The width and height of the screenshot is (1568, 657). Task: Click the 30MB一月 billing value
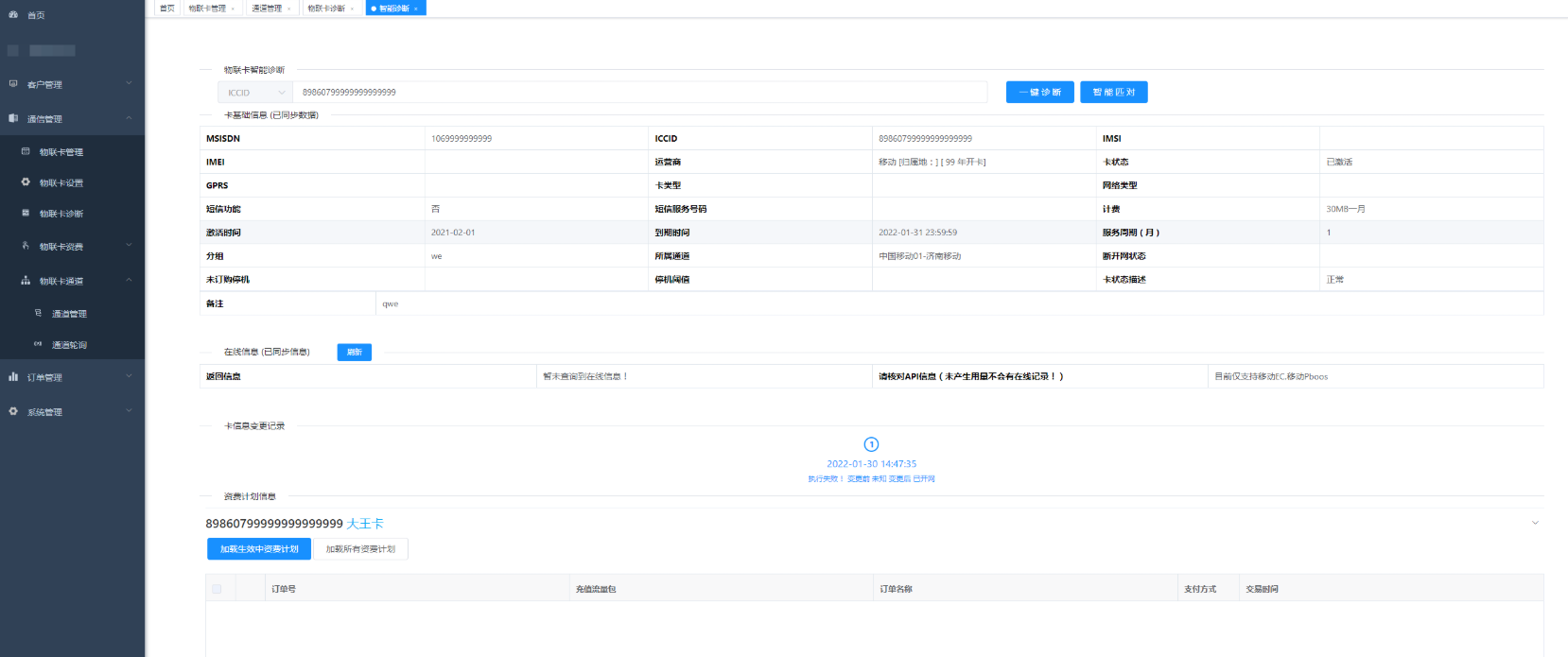(1346, 209)
